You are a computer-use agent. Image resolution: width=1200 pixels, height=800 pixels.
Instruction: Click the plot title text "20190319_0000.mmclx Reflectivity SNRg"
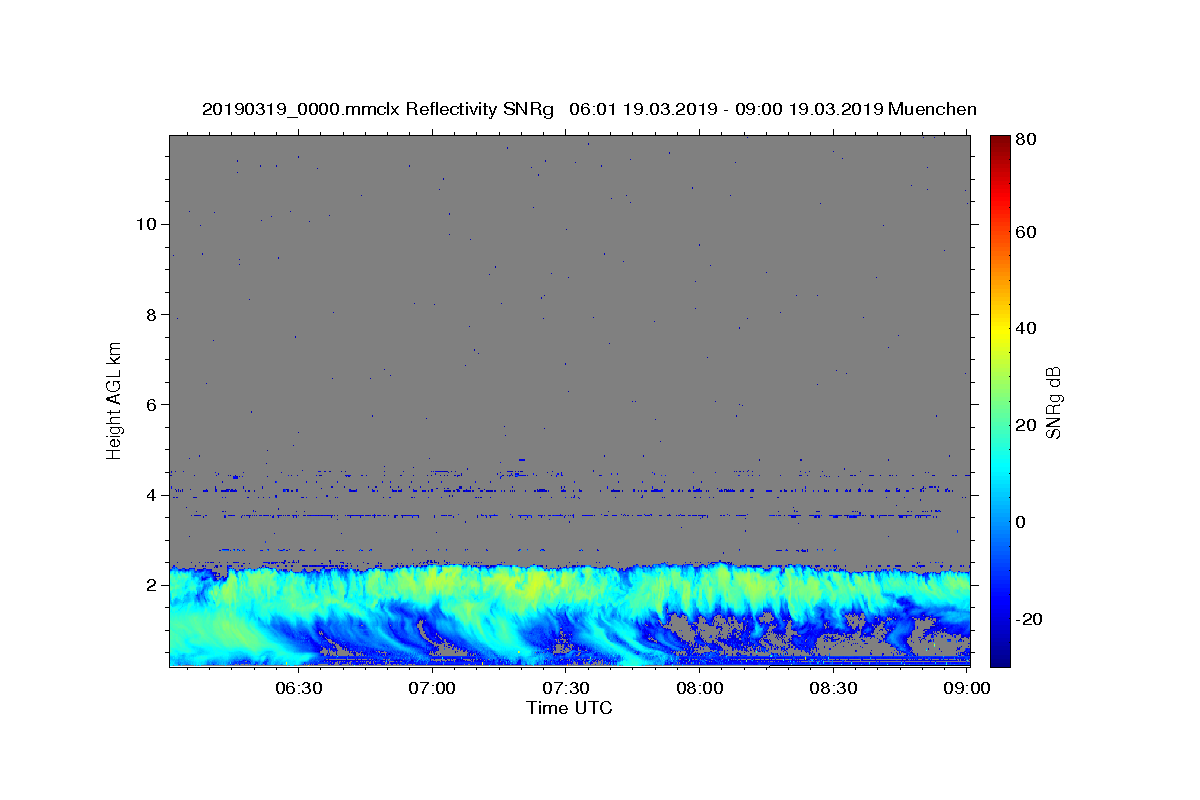pyautogui.click(x=377, y=109)
